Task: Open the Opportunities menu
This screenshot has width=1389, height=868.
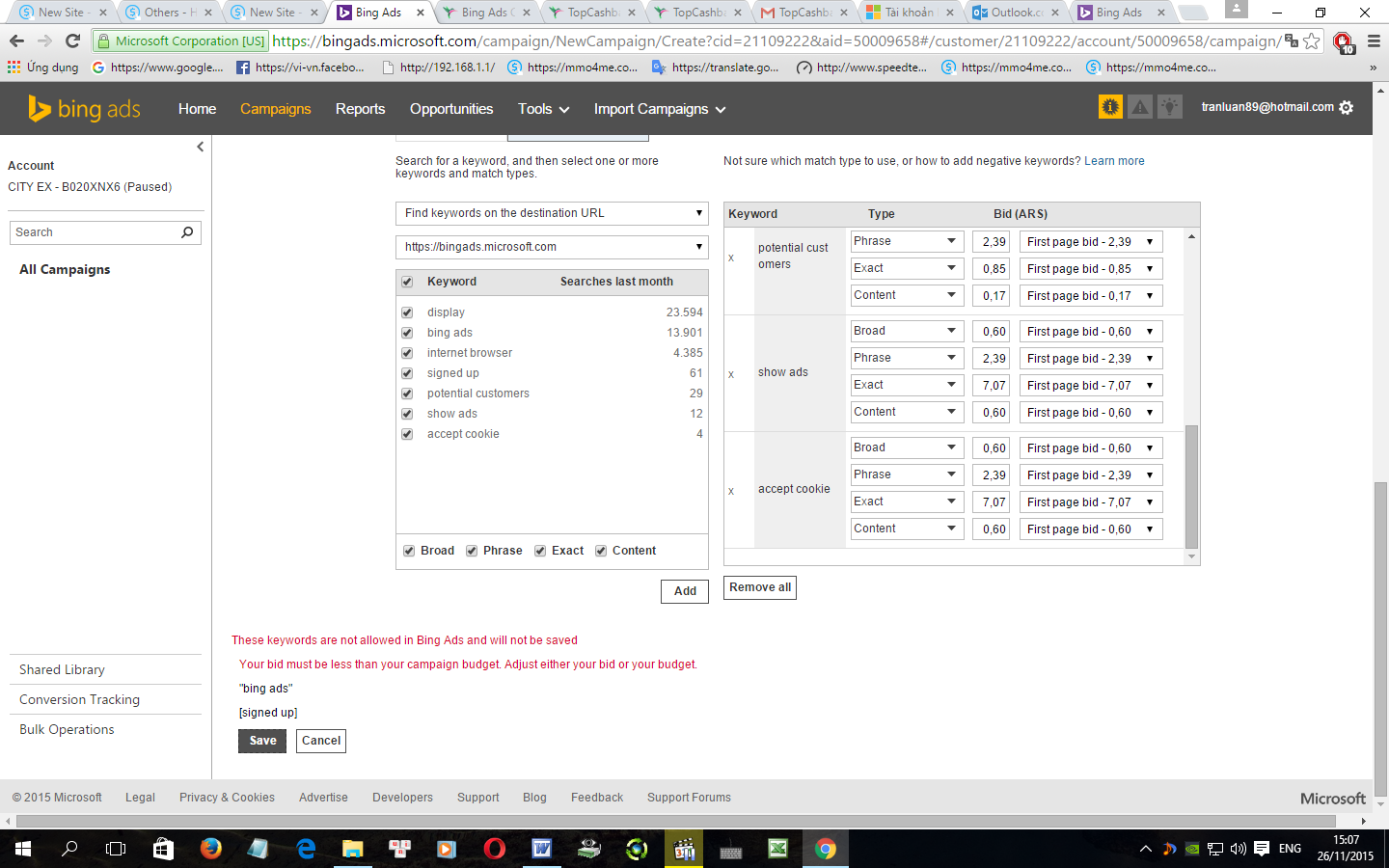Action: coord(451,109)
